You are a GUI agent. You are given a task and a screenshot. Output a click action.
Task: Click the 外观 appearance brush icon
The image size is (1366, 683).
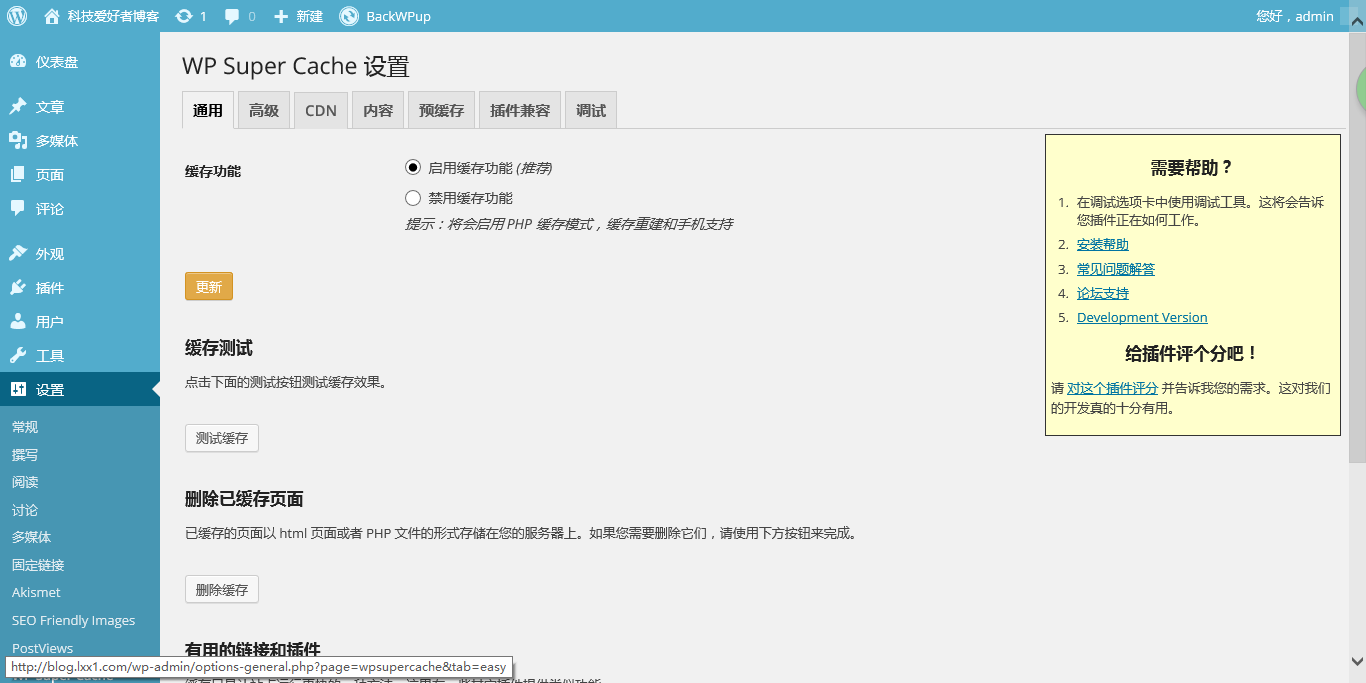pyautogui.click(x=18, y=254)
